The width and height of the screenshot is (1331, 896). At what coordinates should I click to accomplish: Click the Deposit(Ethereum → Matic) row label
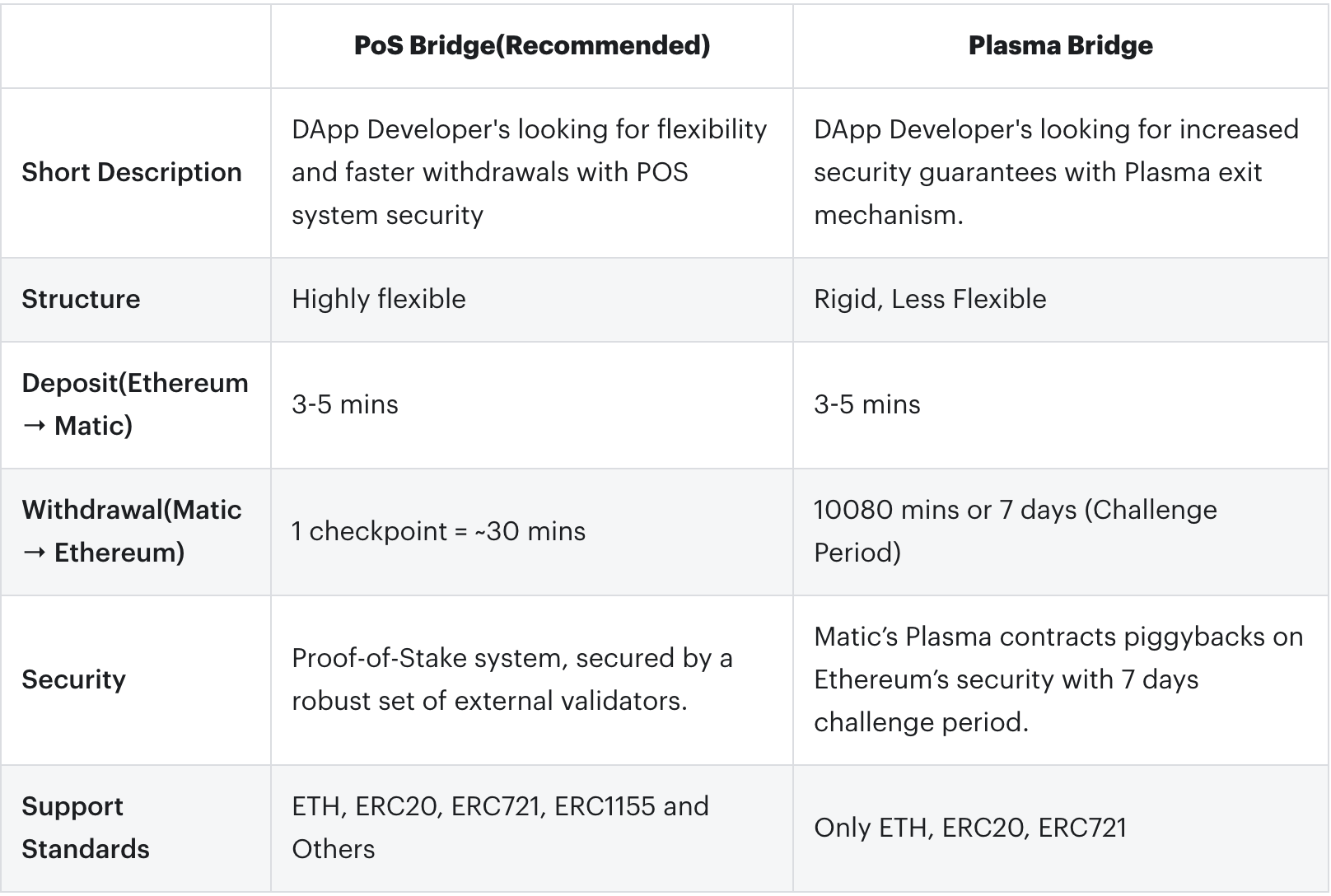(134, 404)
